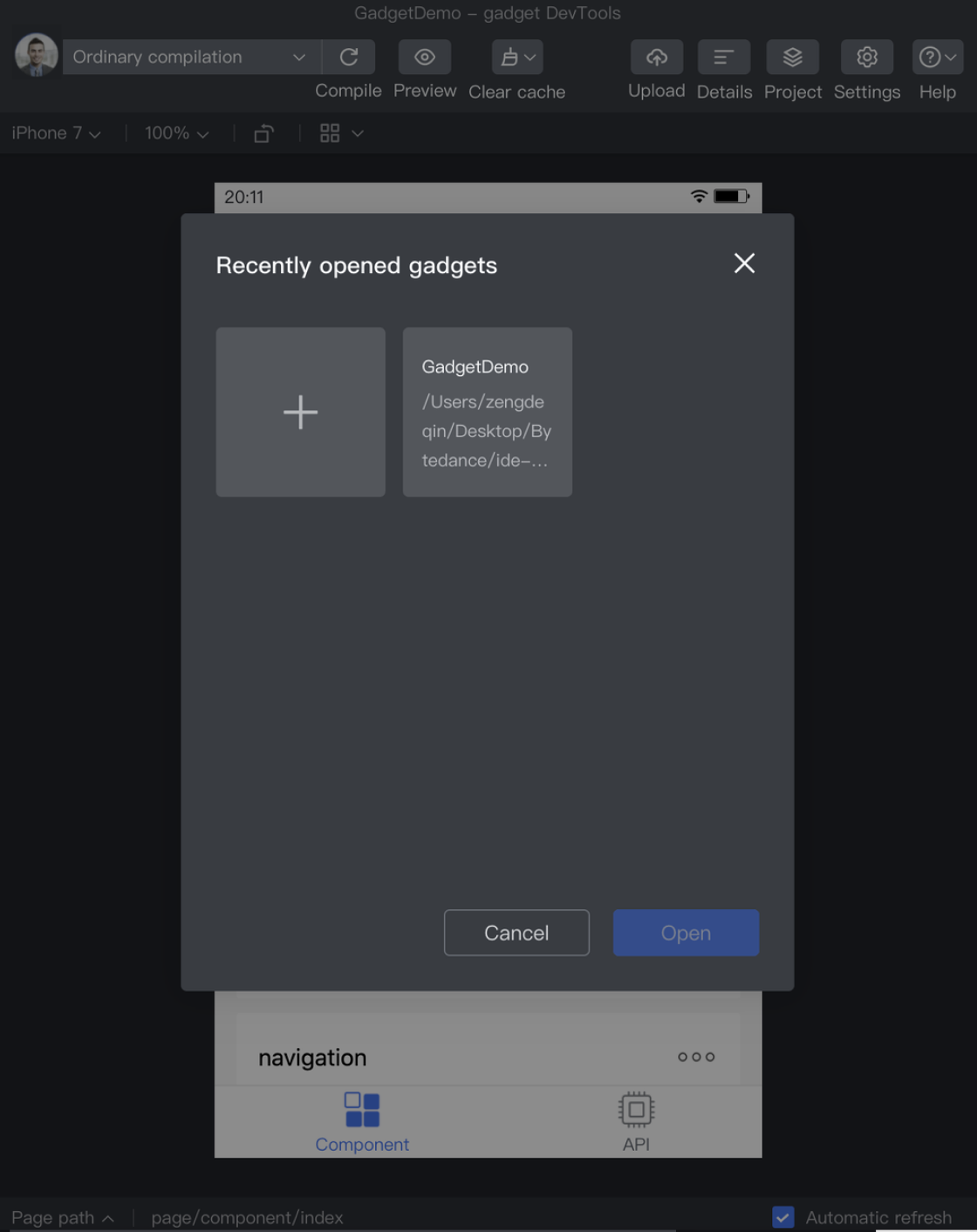Open the Details panel icon
The width and height of the screenshot is (977, 1232).
pos(723,58)
